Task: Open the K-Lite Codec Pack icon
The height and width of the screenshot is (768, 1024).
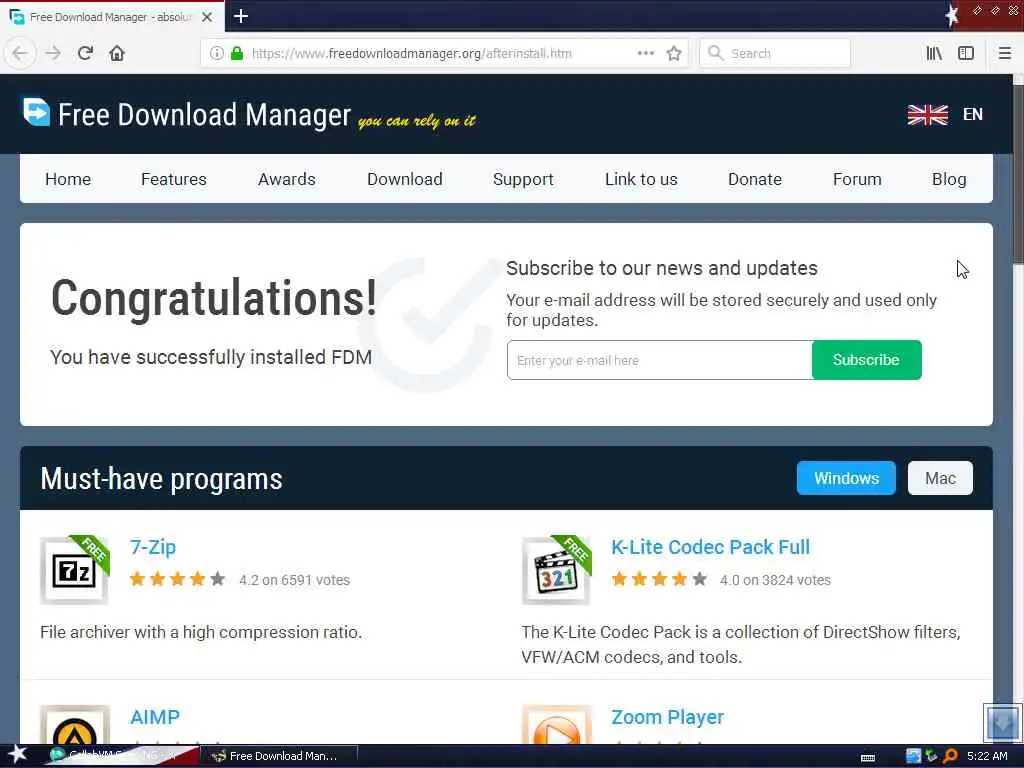Action: click(556, 570)
